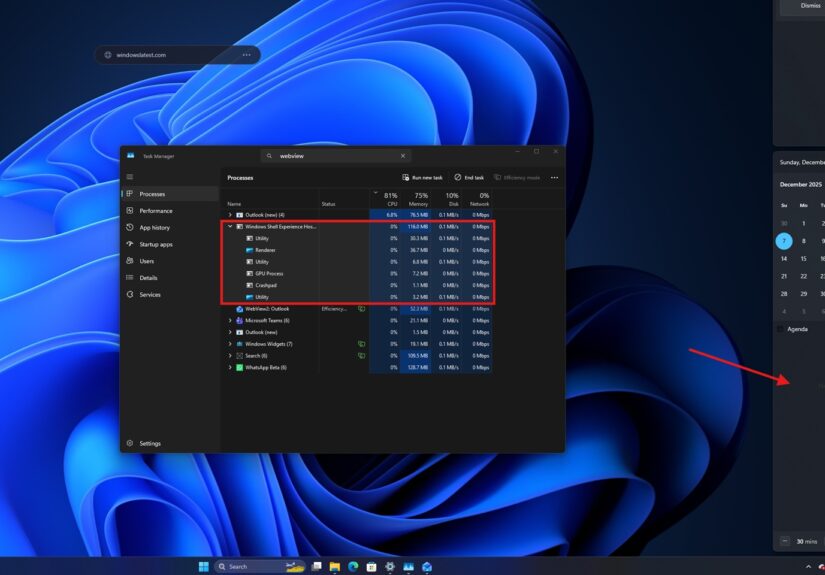825x575 pixels.
Task: Sort processes by the Network column
Action: tap(477, 199)
